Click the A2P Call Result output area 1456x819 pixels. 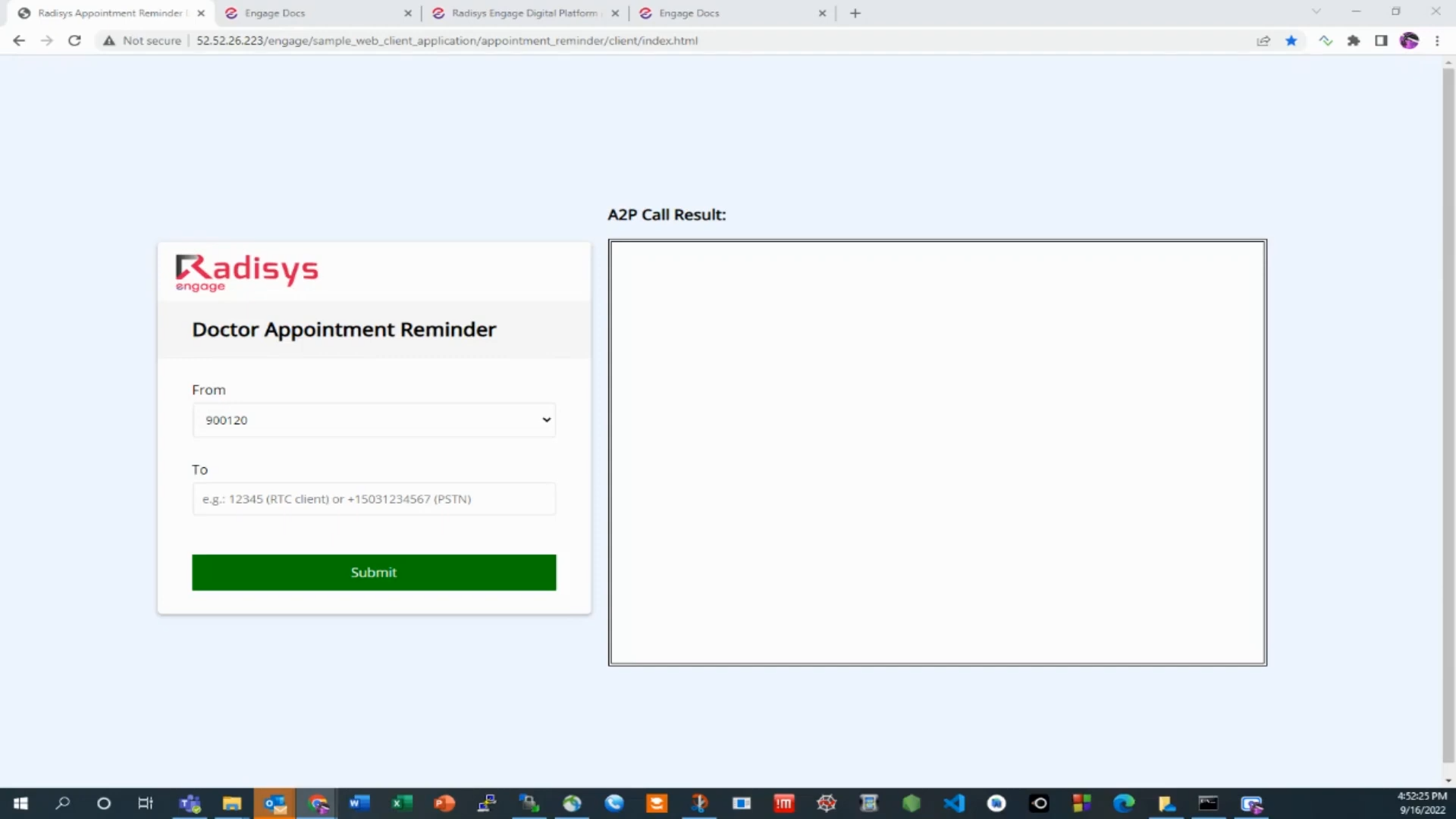pyautogui.click(x=937, y=451)
